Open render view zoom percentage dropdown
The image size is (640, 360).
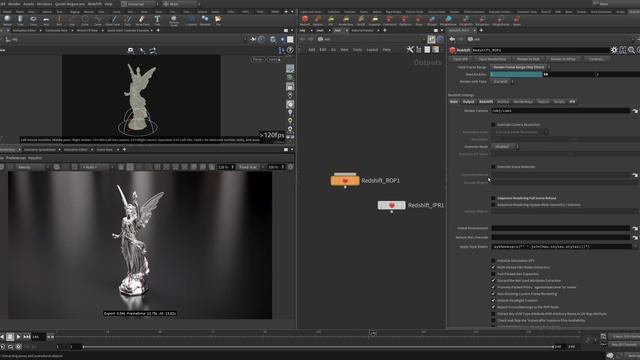[x=226, y=167]
